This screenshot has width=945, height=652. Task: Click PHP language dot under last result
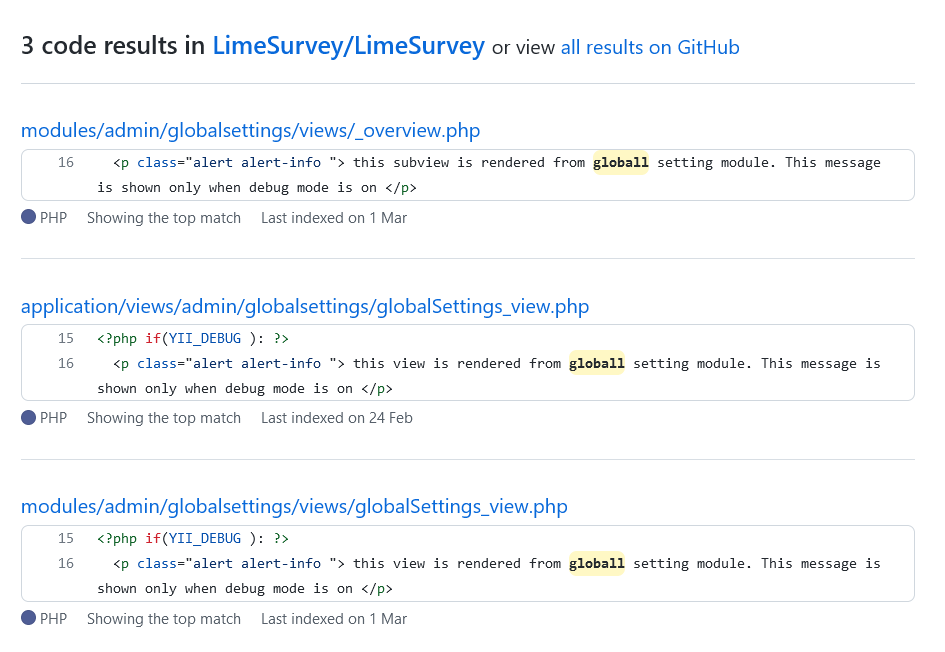tap(28, 619)
